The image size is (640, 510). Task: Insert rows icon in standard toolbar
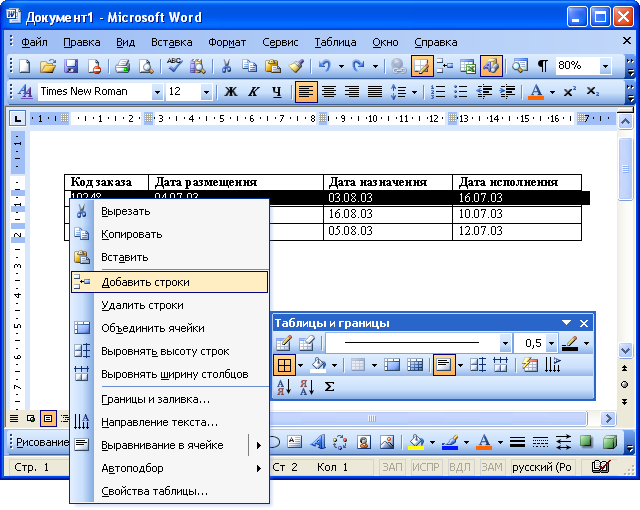point(444,66)
